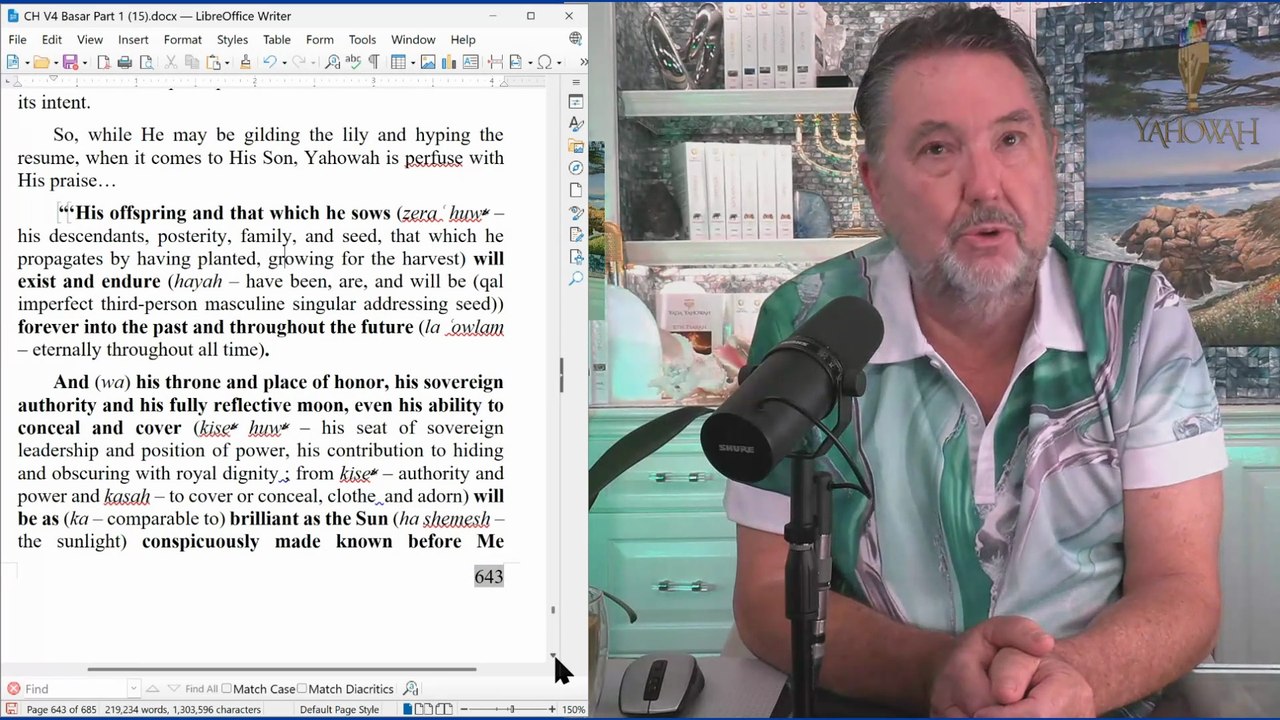The height and width of the screenshot is (720, 1280).
Task: Expand the Paste options dropdown arrow
Action: click(227, 62)
